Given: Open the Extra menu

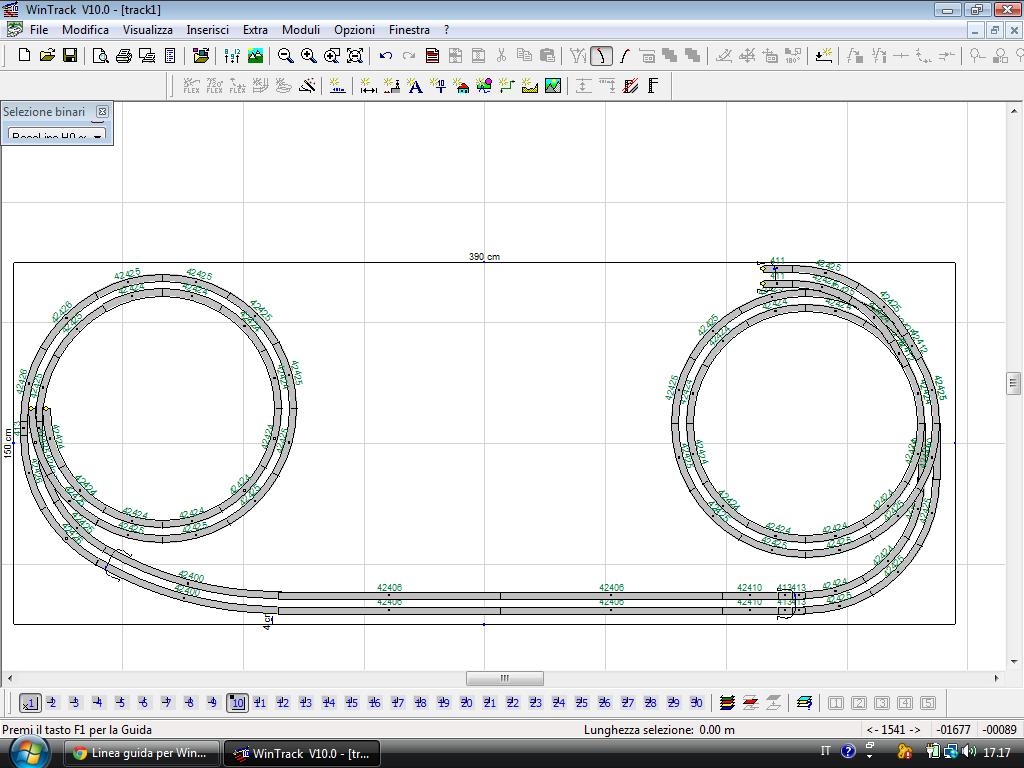Looking at the screenshot, I should pyautogui.click(x=255, y=29).
